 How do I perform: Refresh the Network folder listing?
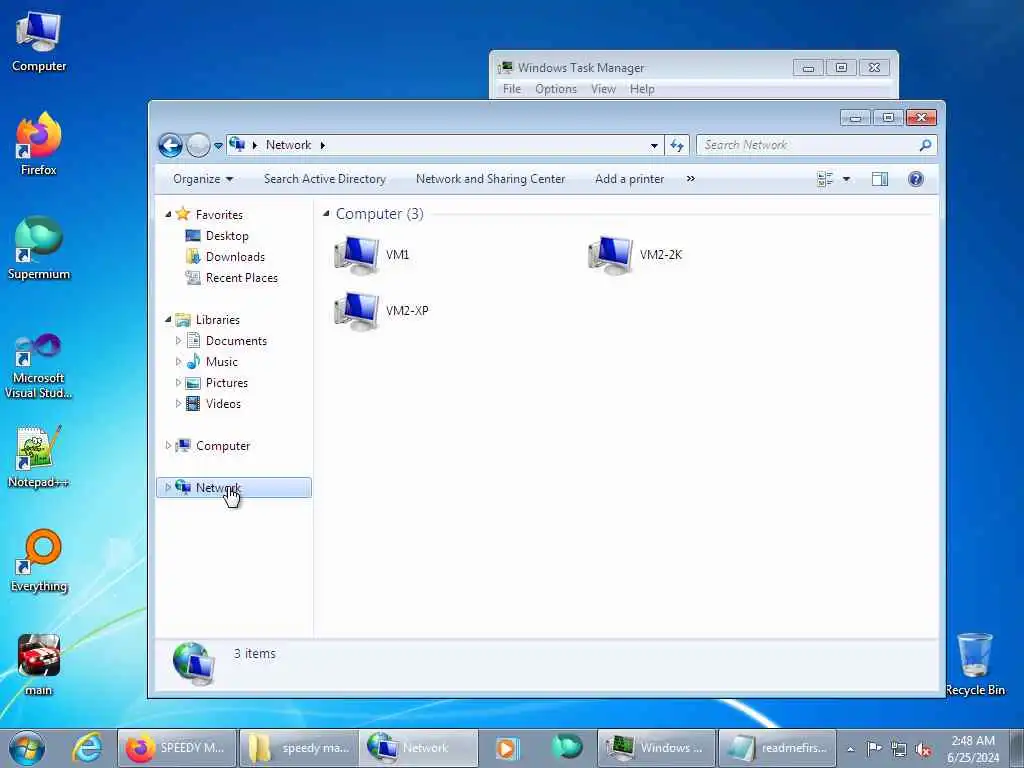[677, 145]
